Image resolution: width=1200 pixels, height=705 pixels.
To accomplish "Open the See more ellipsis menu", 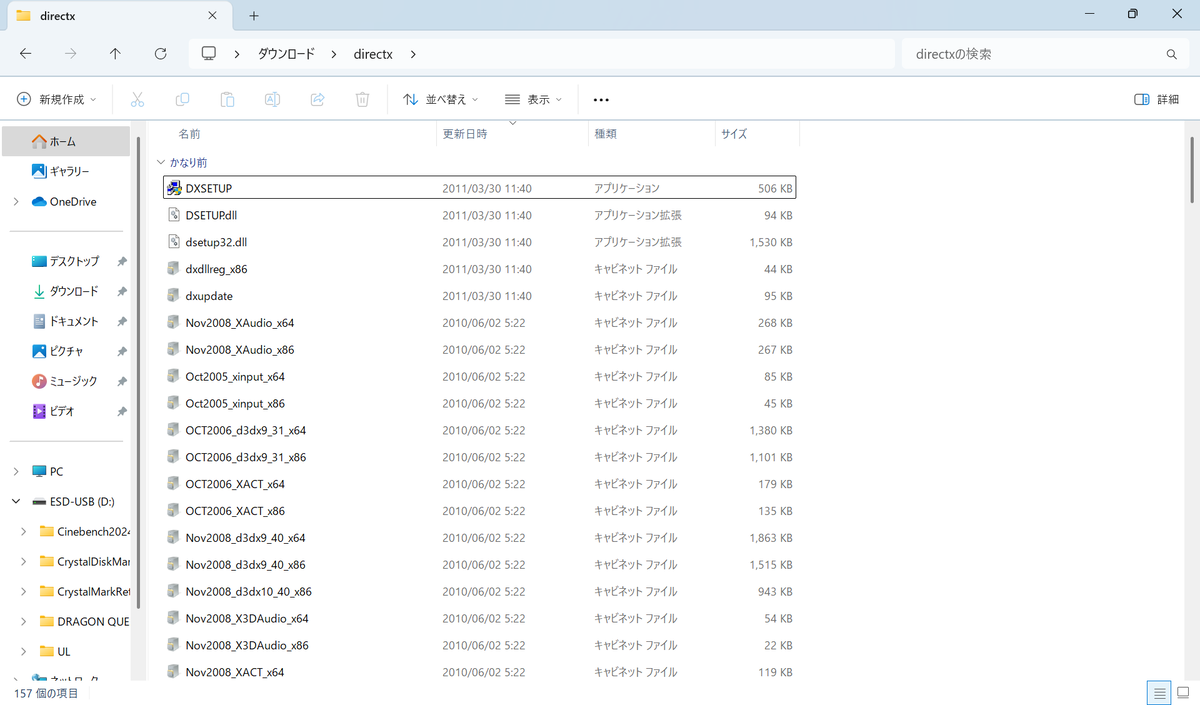I will click(x=601, y=99).
